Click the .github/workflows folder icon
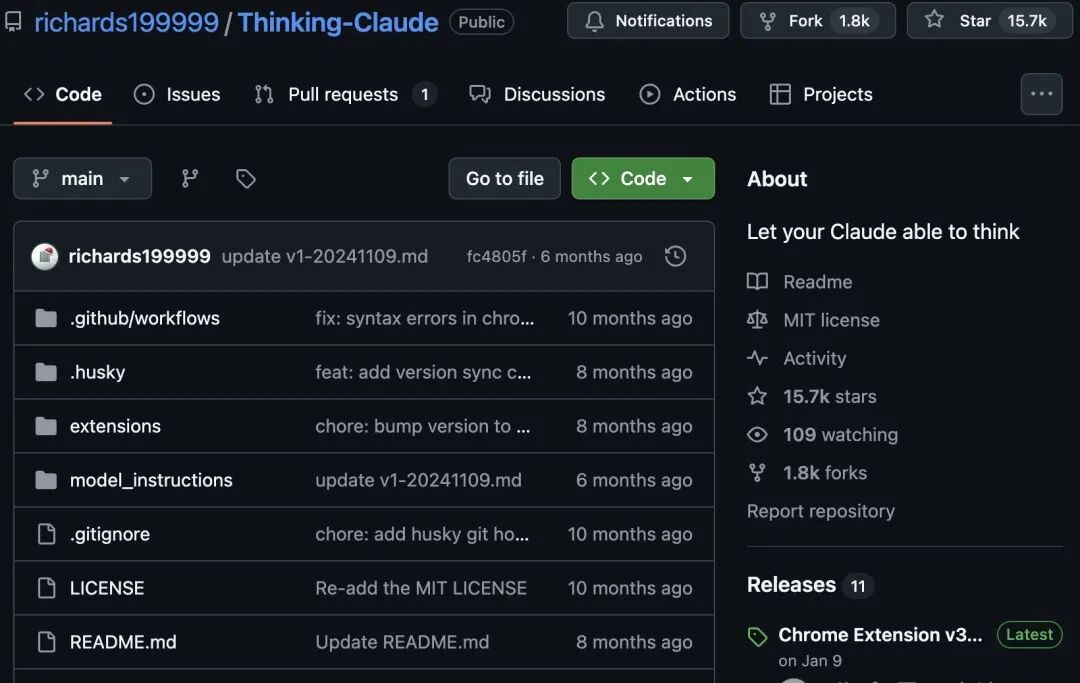The image size is (1080, 683). 46,318
